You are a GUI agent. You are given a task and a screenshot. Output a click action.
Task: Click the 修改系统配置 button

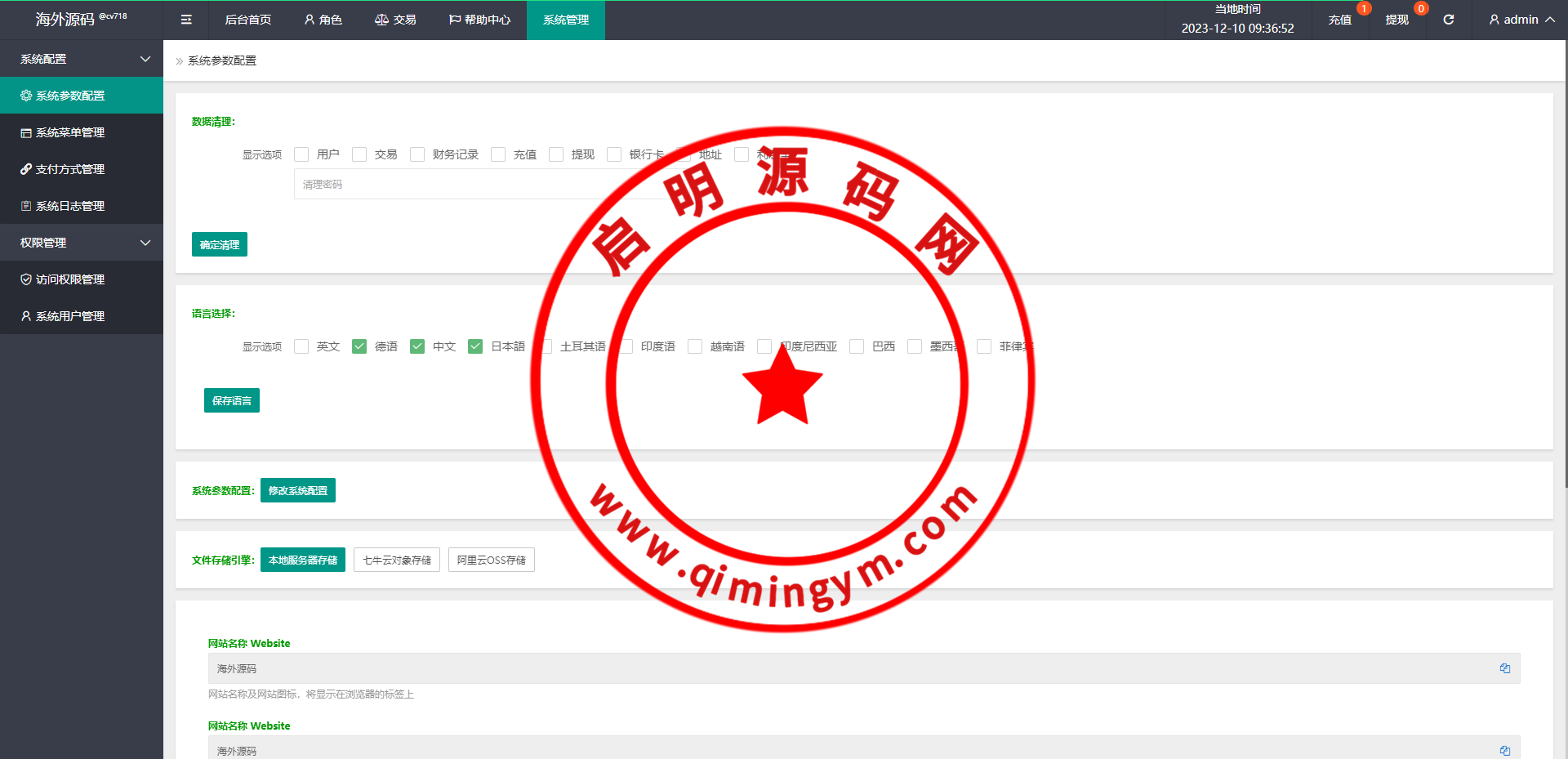click(297, 490)
